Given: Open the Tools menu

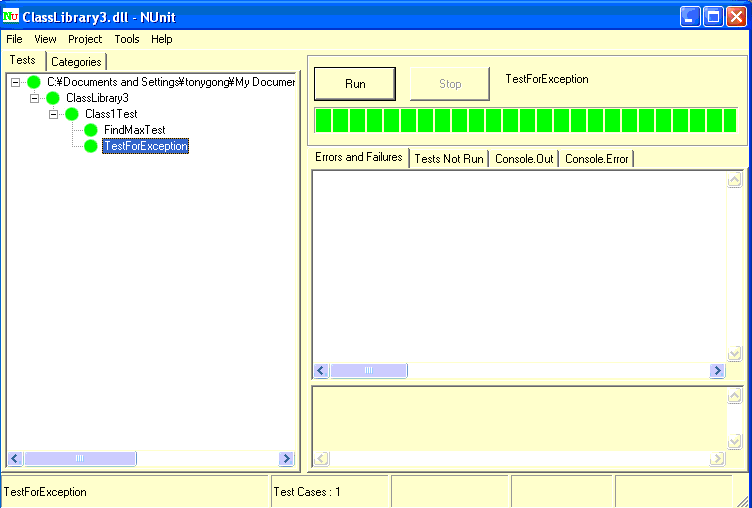Looking at the screenshot, I should (x=127, y=39).
